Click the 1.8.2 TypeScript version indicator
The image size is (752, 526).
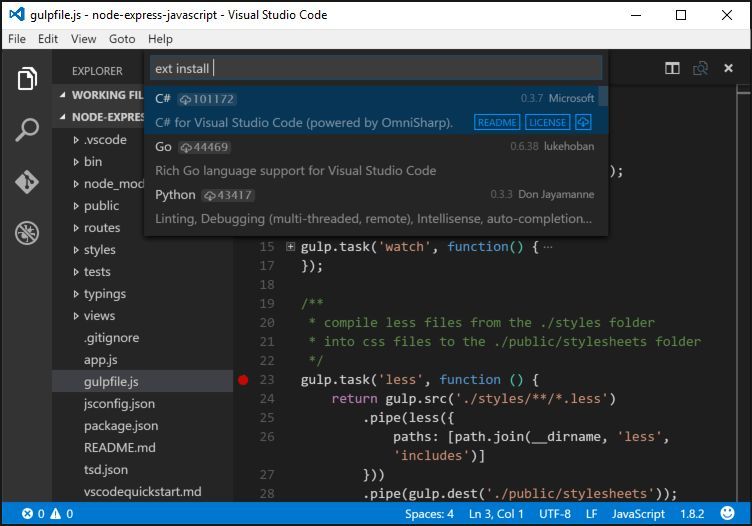pyautogui.click(x=692, y=514)
